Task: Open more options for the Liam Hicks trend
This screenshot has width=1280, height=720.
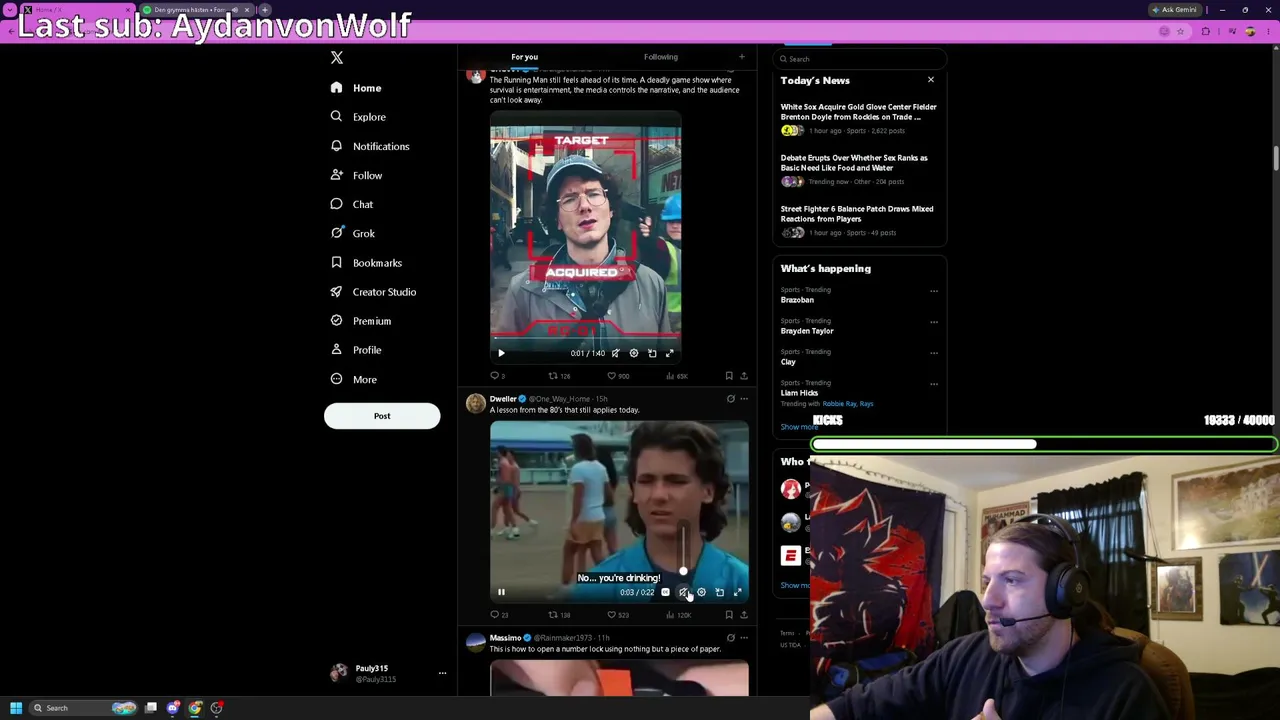Action: tap(934, 384)
